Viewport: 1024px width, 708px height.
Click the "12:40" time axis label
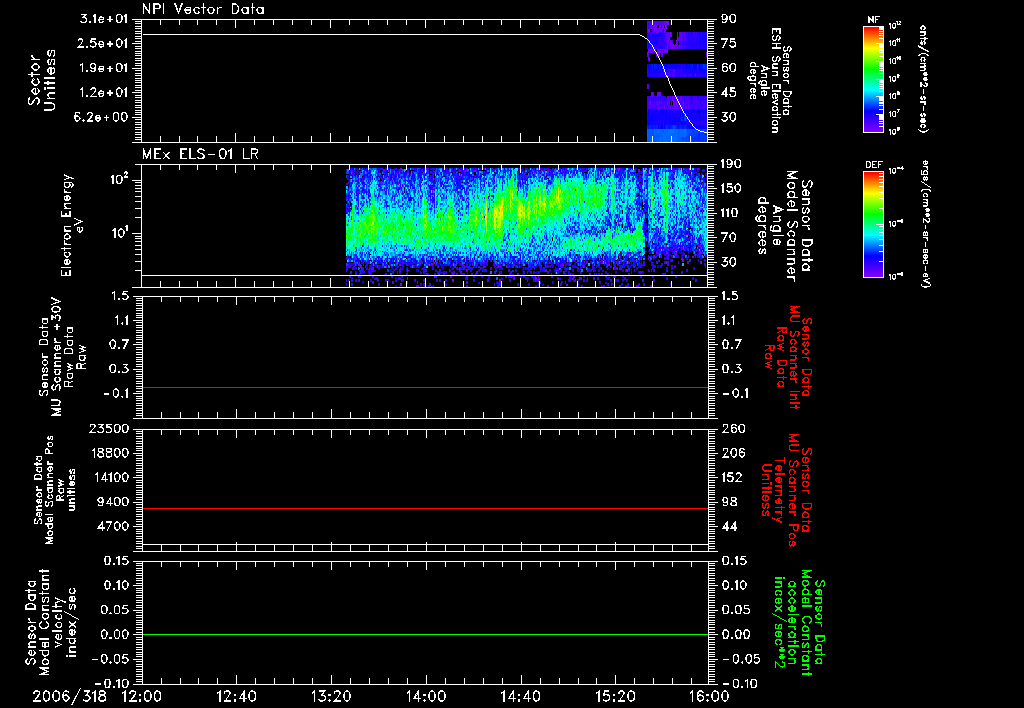click(x=236, y=697)
